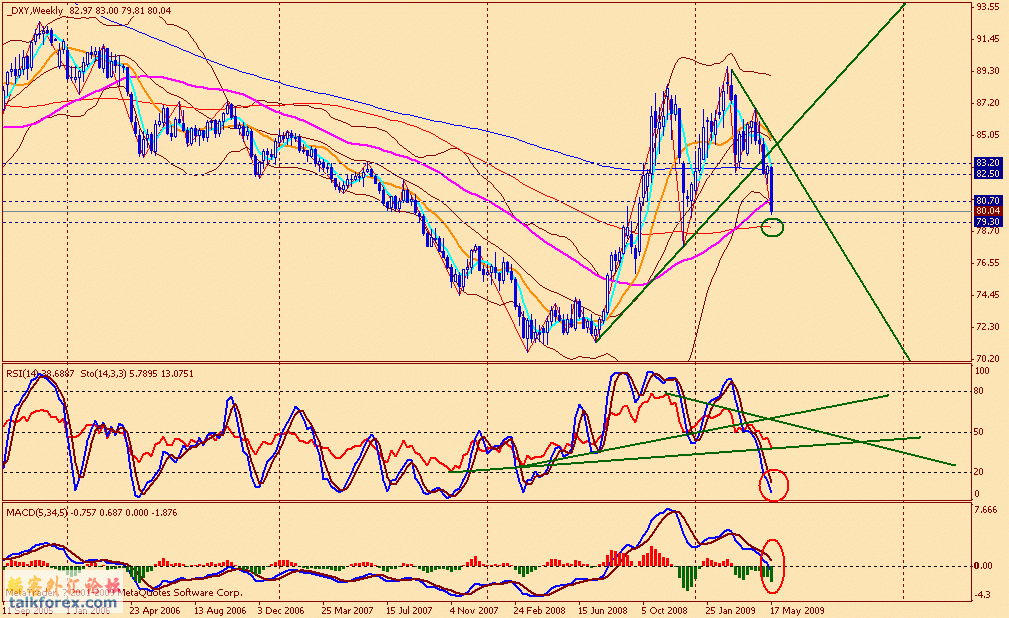Click the 23 Apr 2006 date label

point(155,610)
